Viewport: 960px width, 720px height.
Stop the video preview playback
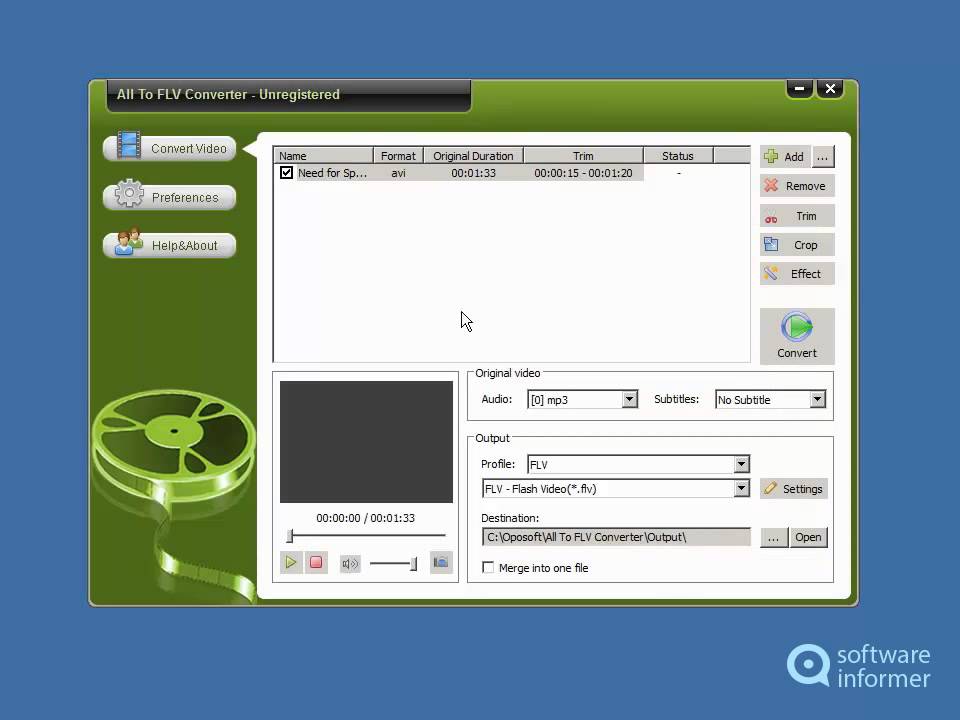316,562
